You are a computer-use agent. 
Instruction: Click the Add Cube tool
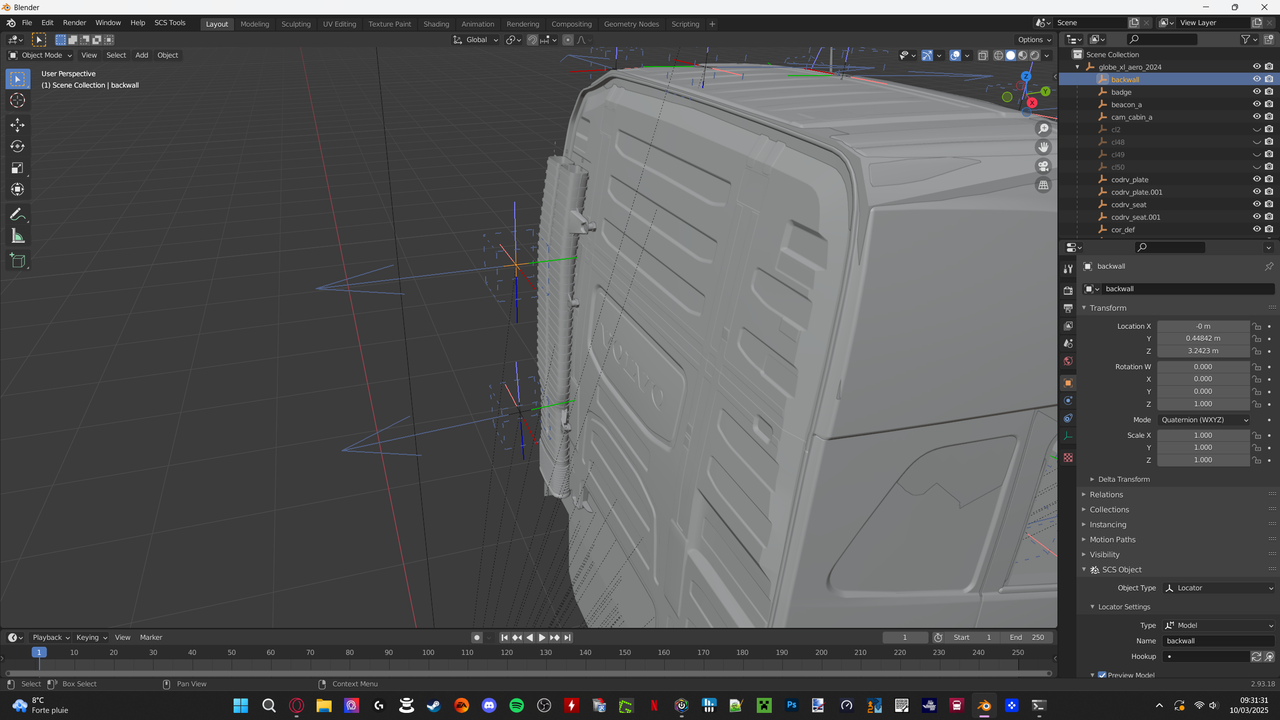17,261
